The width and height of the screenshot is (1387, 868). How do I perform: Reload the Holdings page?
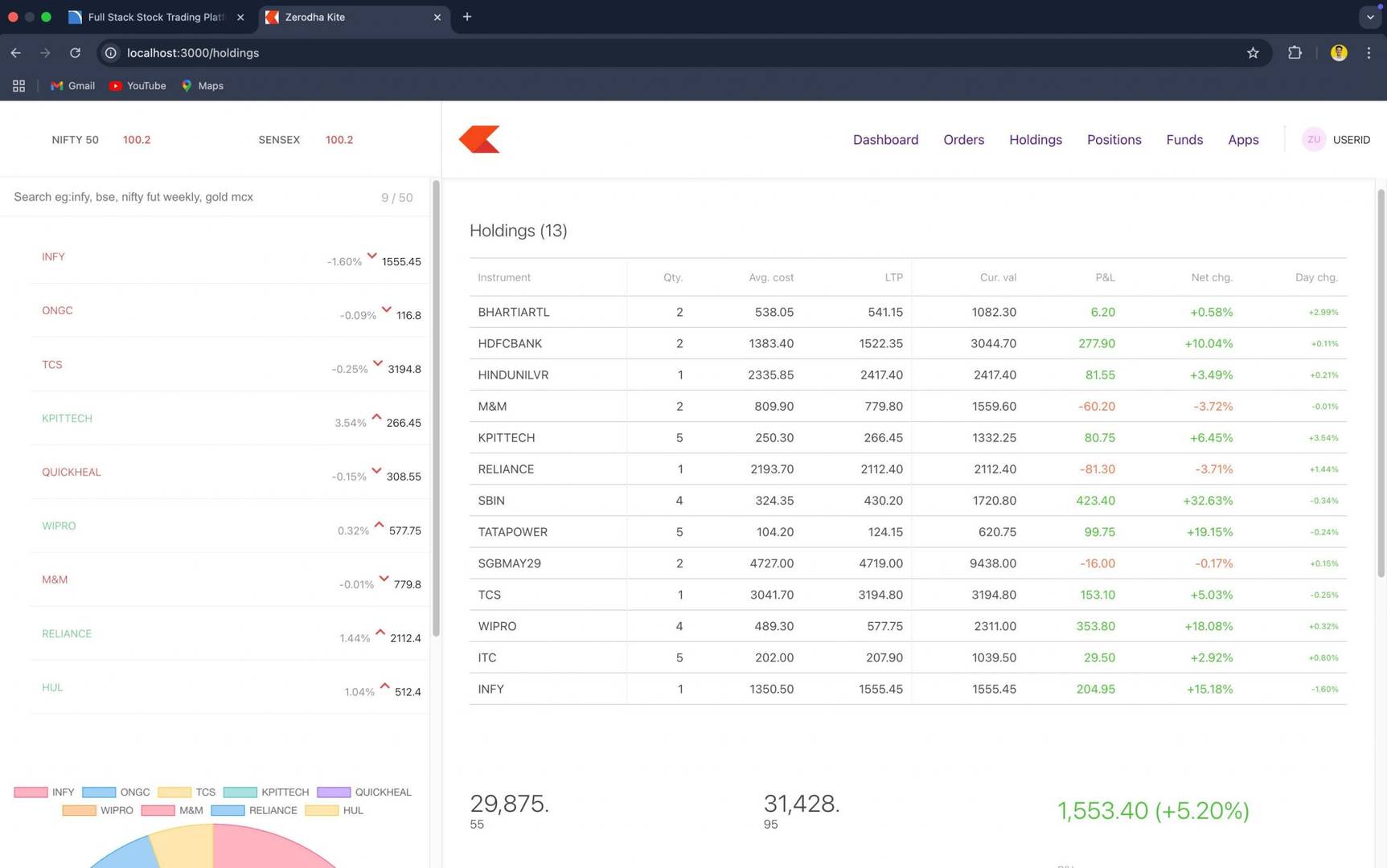tap(75, 52)
